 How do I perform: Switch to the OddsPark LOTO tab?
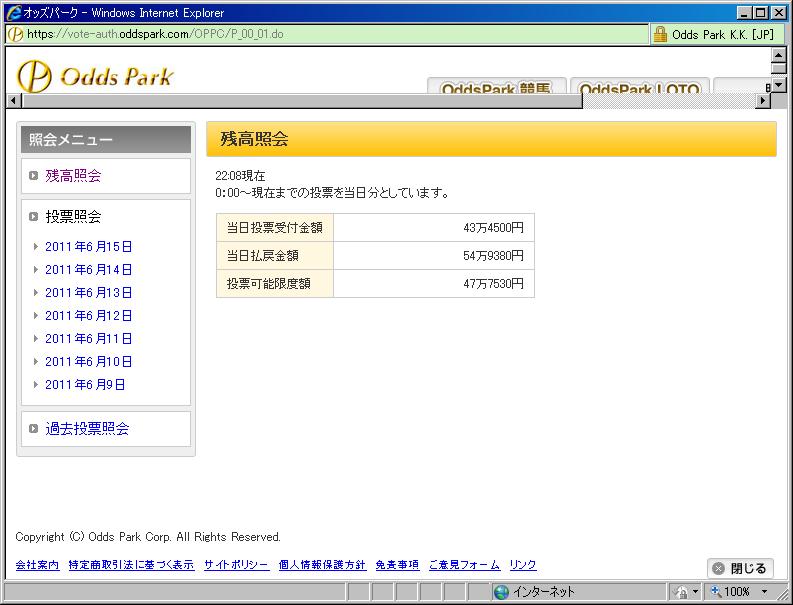coord(640,86)
